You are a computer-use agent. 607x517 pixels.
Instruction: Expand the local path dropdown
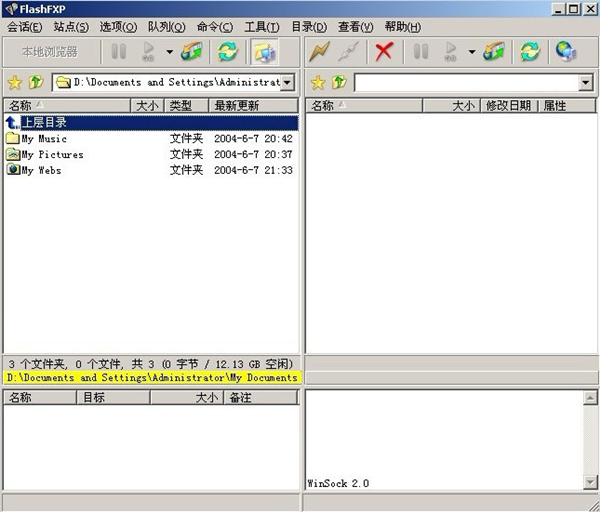(288, 83)
